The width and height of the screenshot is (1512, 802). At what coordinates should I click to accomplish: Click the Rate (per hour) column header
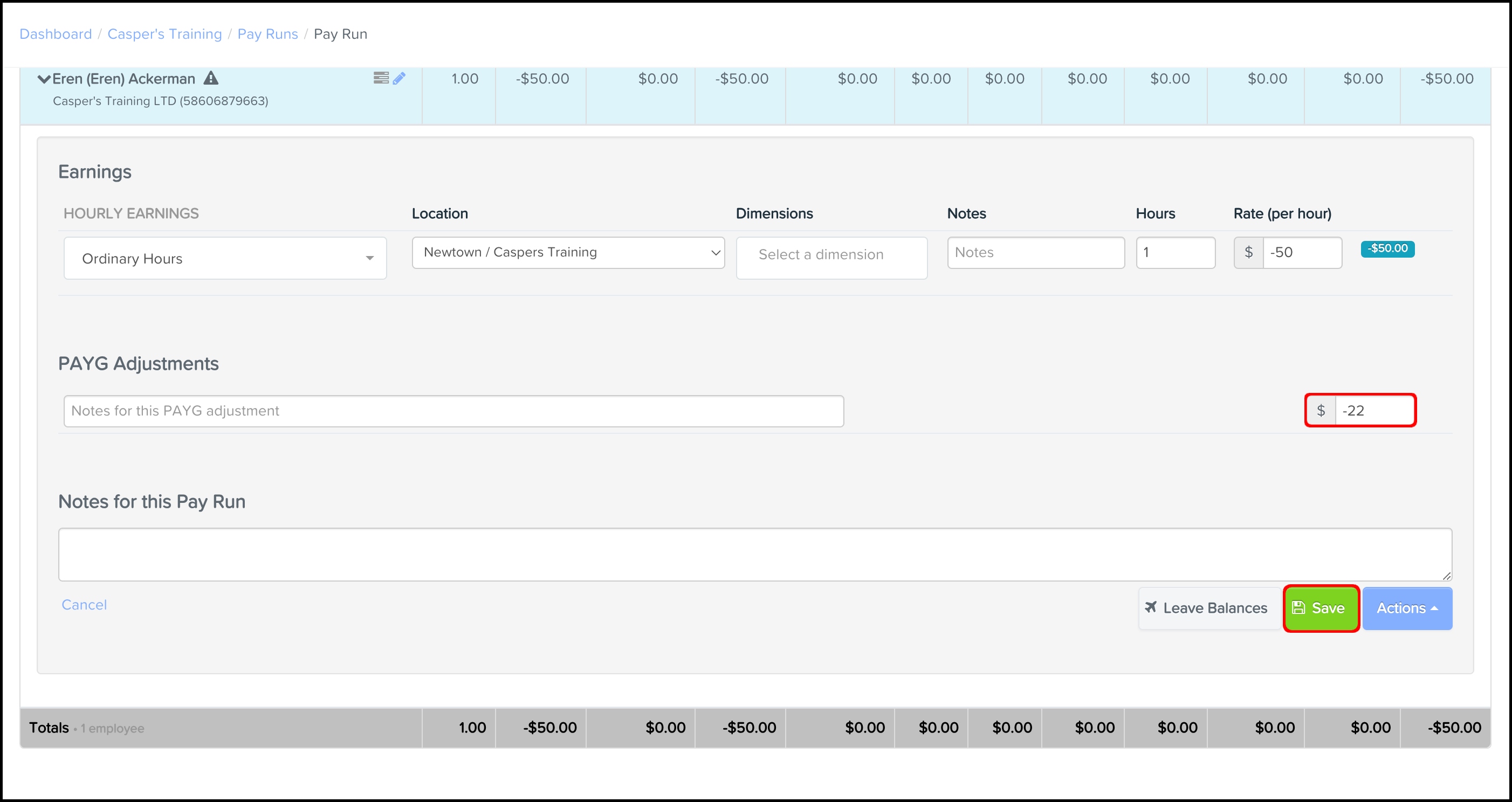[1282, 213]
